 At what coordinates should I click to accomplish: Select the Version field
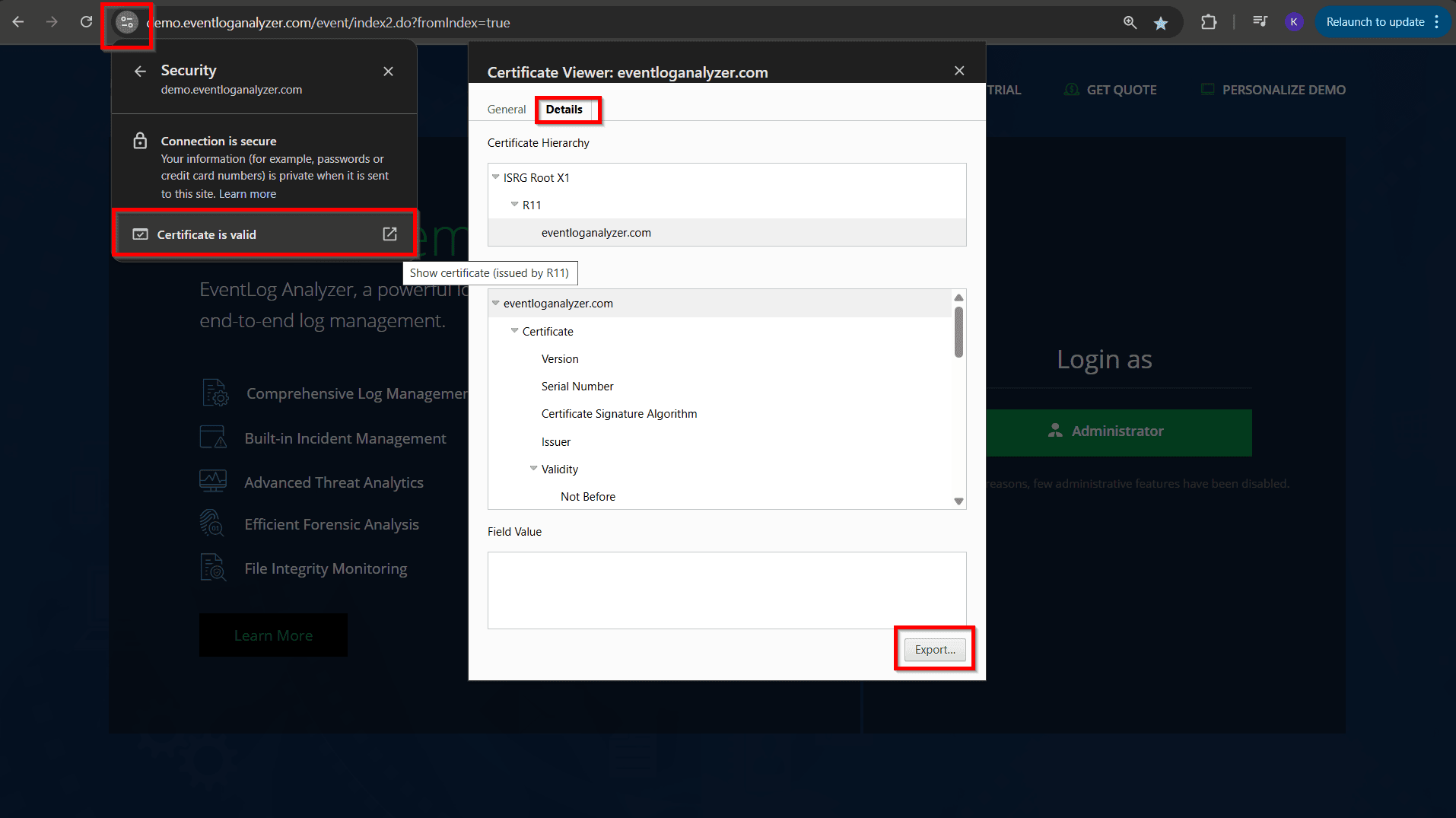(x=560, y=359)
